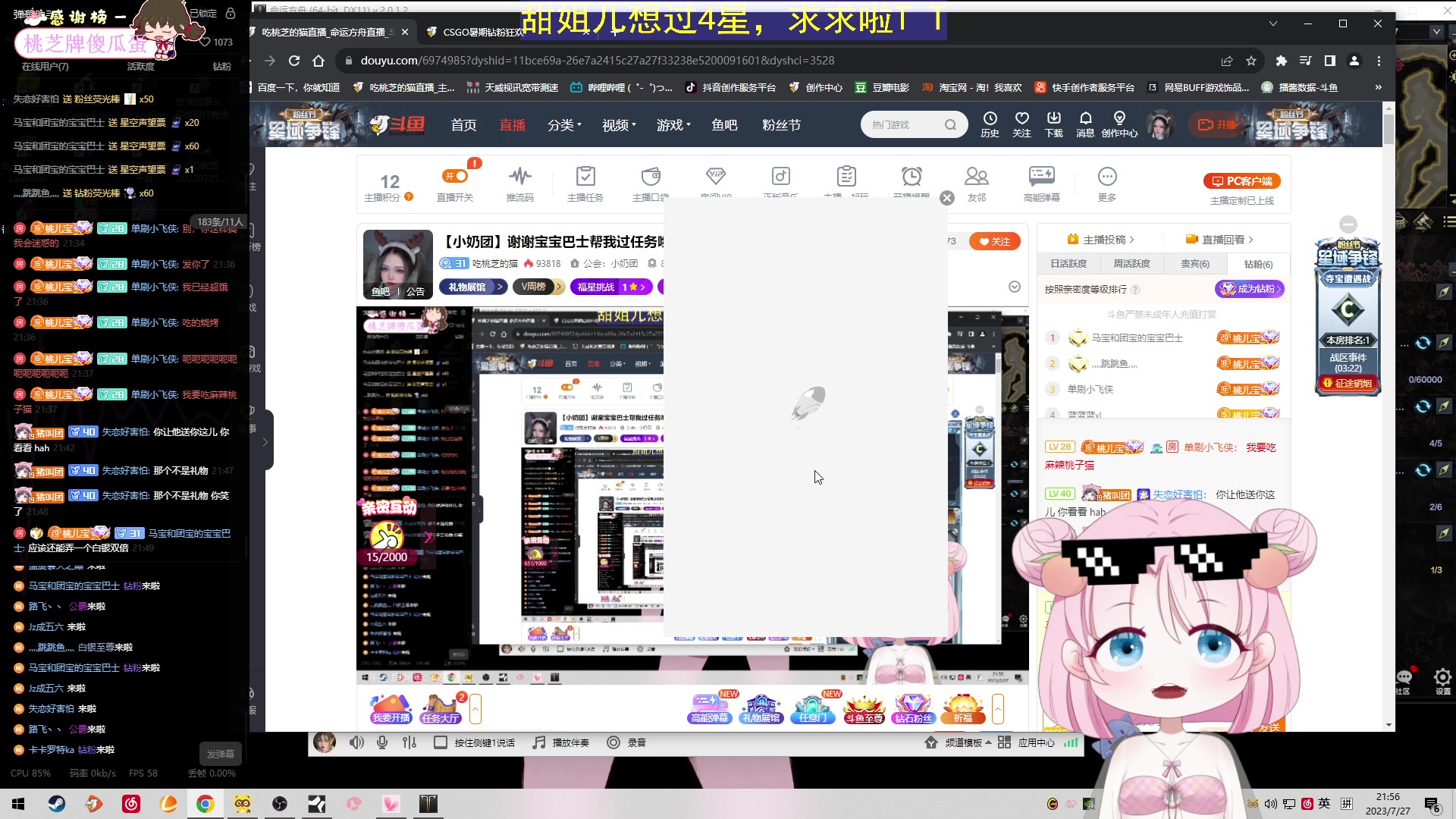Open the browser extensions puzzle icon
1456x819 pixels.
click(x=1282, y=61)
